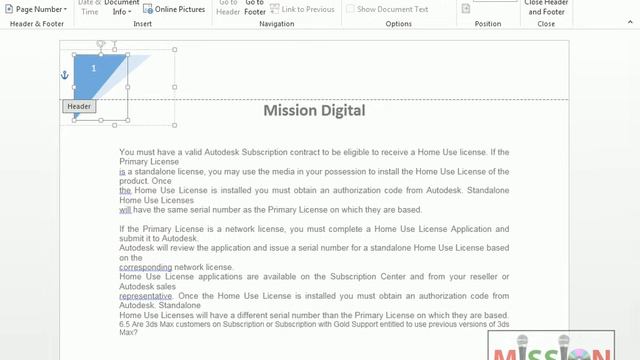Click the underlined word "corresponding"

click(x=146, y=267)
